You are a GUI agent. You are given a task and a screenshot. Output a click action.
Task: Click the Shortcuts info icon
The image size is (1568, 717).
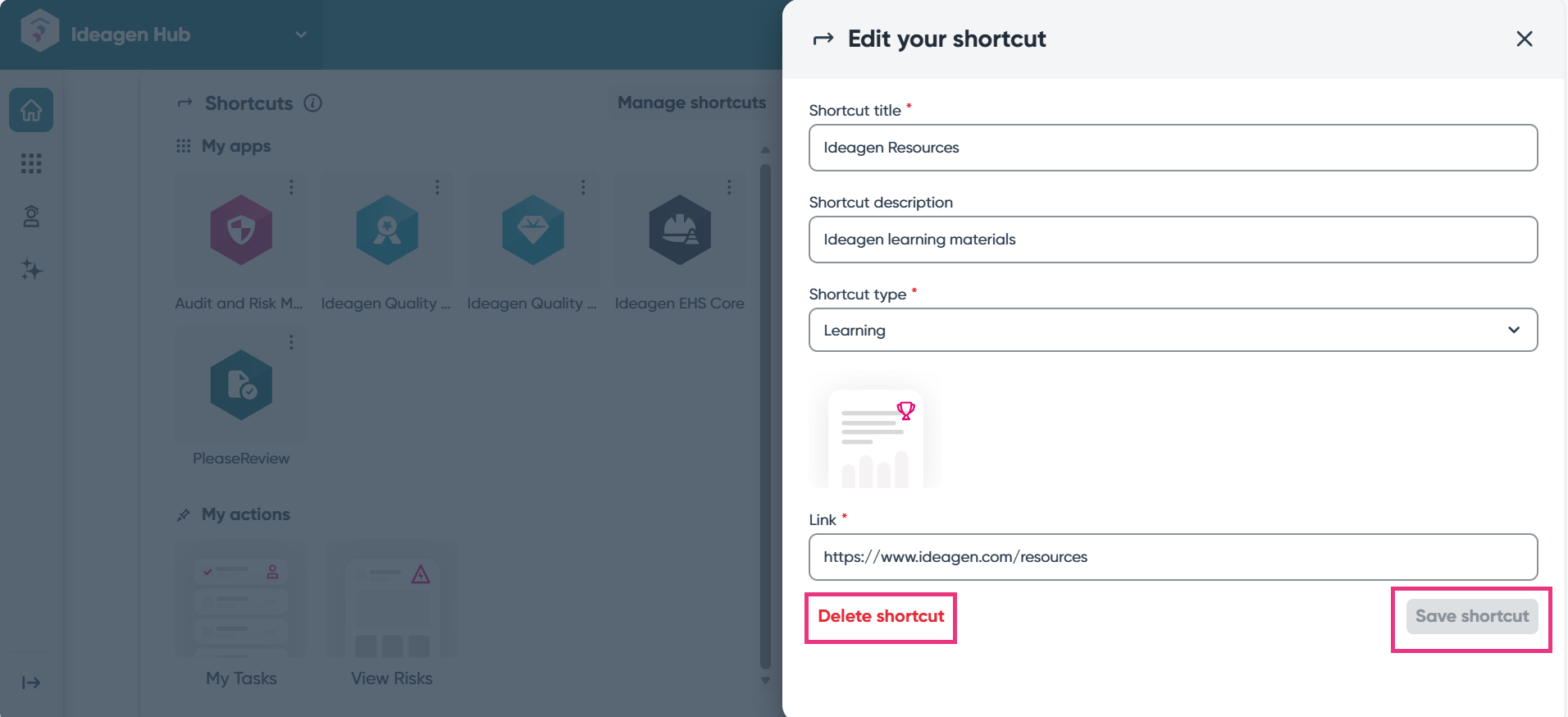click(x=312, y=103)
